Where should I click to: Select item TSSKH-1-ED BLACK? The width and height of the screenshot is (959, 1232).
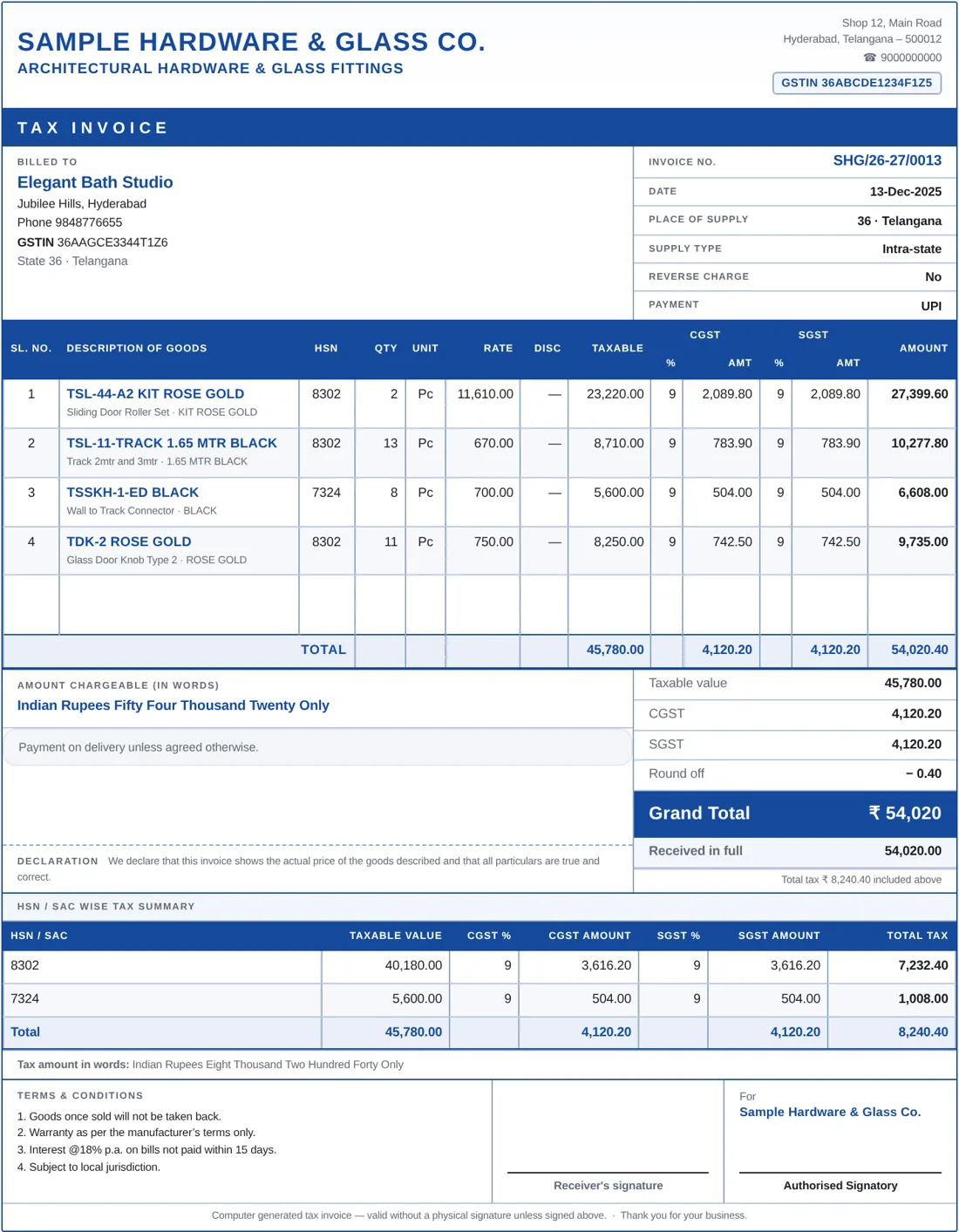click(x=133, y=492)
